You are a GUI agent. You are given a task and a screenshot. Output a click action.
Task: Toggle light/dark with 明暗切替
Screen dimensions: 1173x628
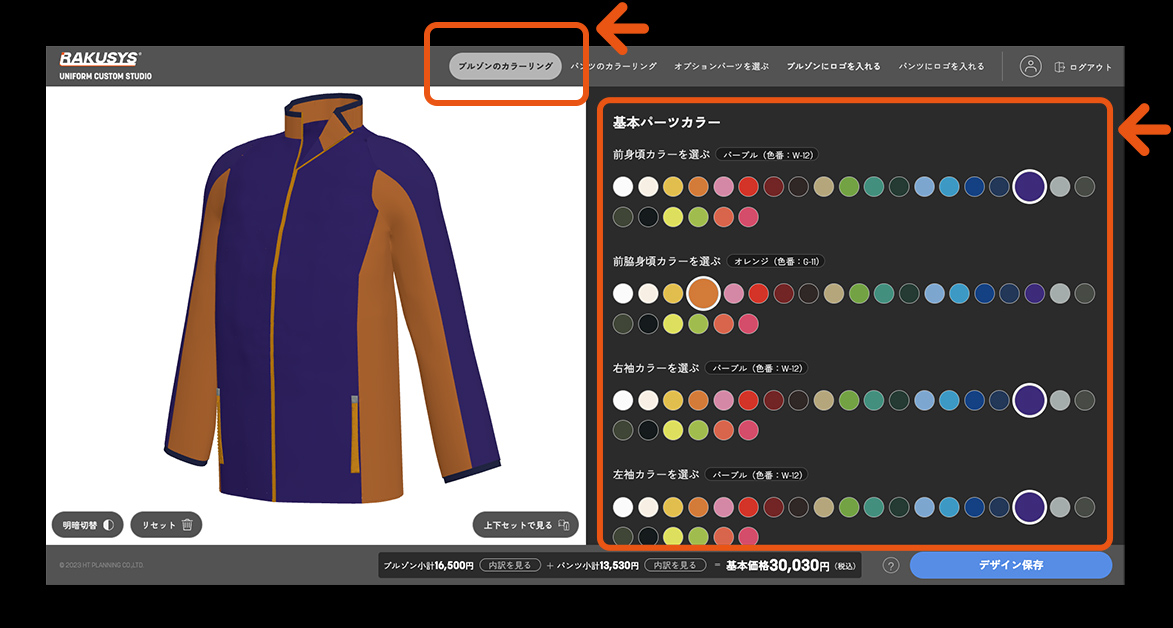pos(87,525)
